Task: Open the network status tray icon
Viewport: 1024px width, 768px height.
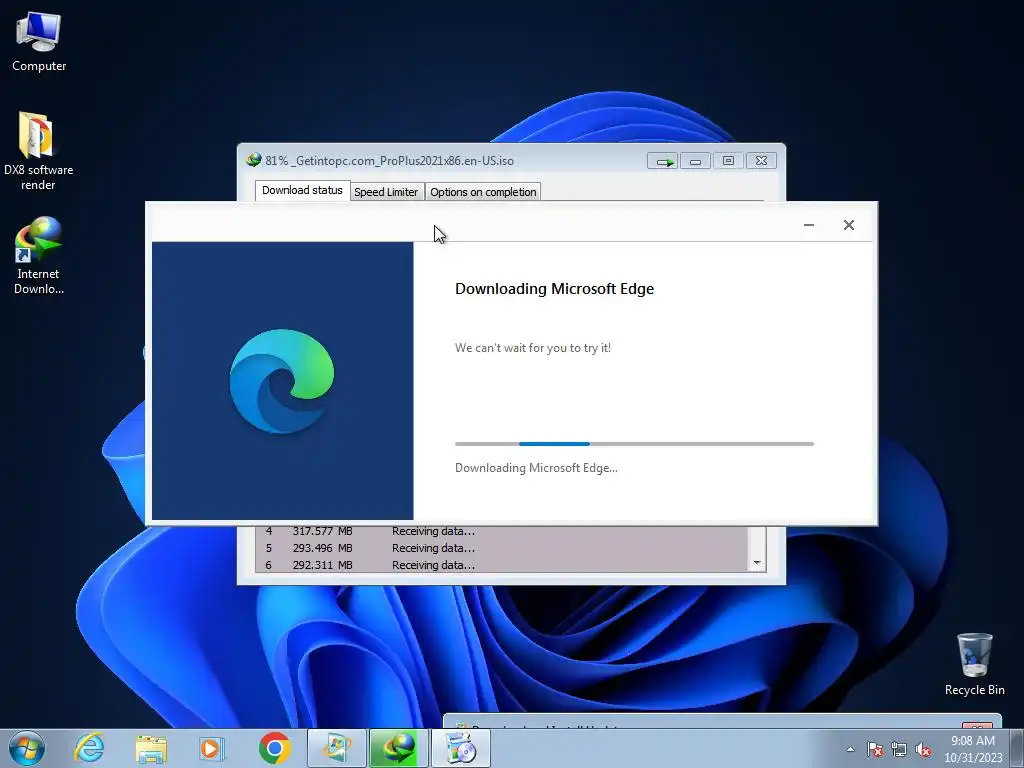Action: point(899,749)
